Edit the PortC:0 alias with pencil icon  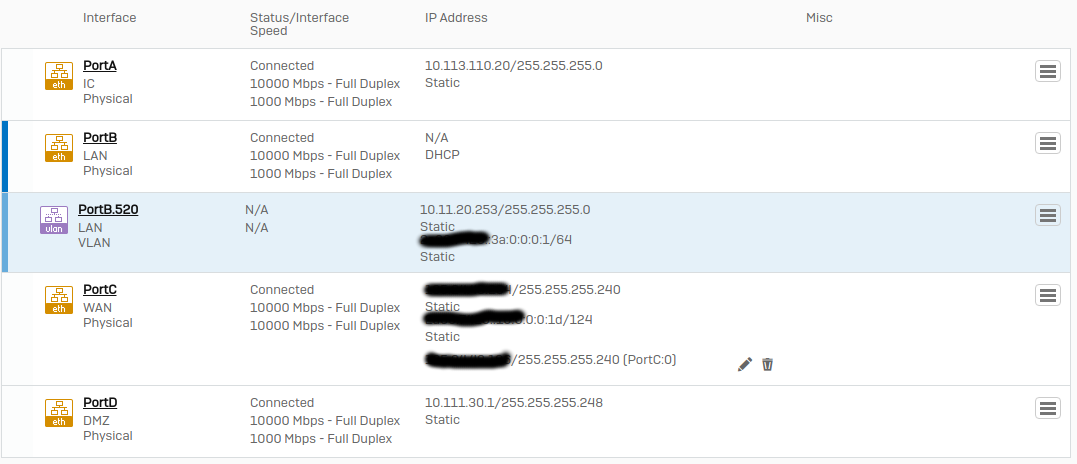pos(745,364)
